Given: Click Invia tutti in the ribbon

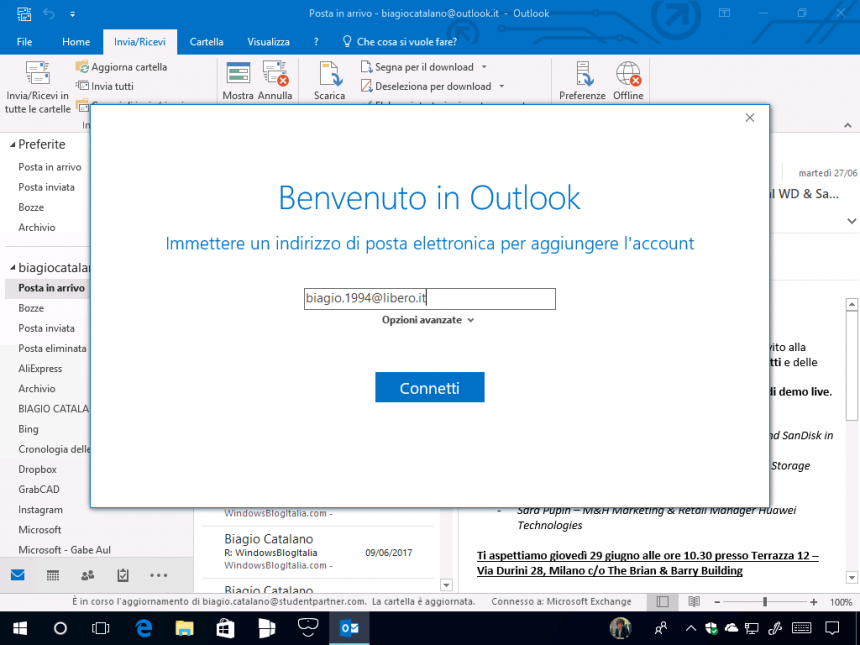Looking at the screenshot, I should [x=105, y=86].
